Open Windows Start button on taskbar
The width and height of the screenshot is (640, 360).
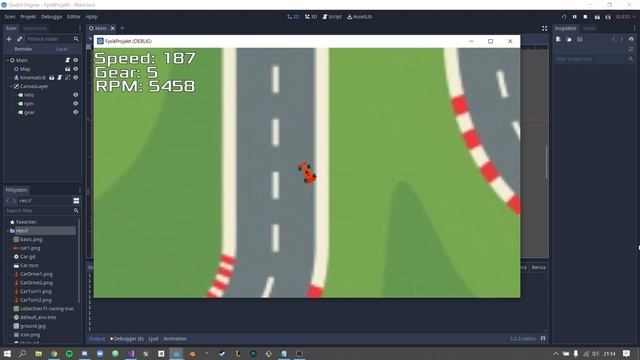pos(7,353)
